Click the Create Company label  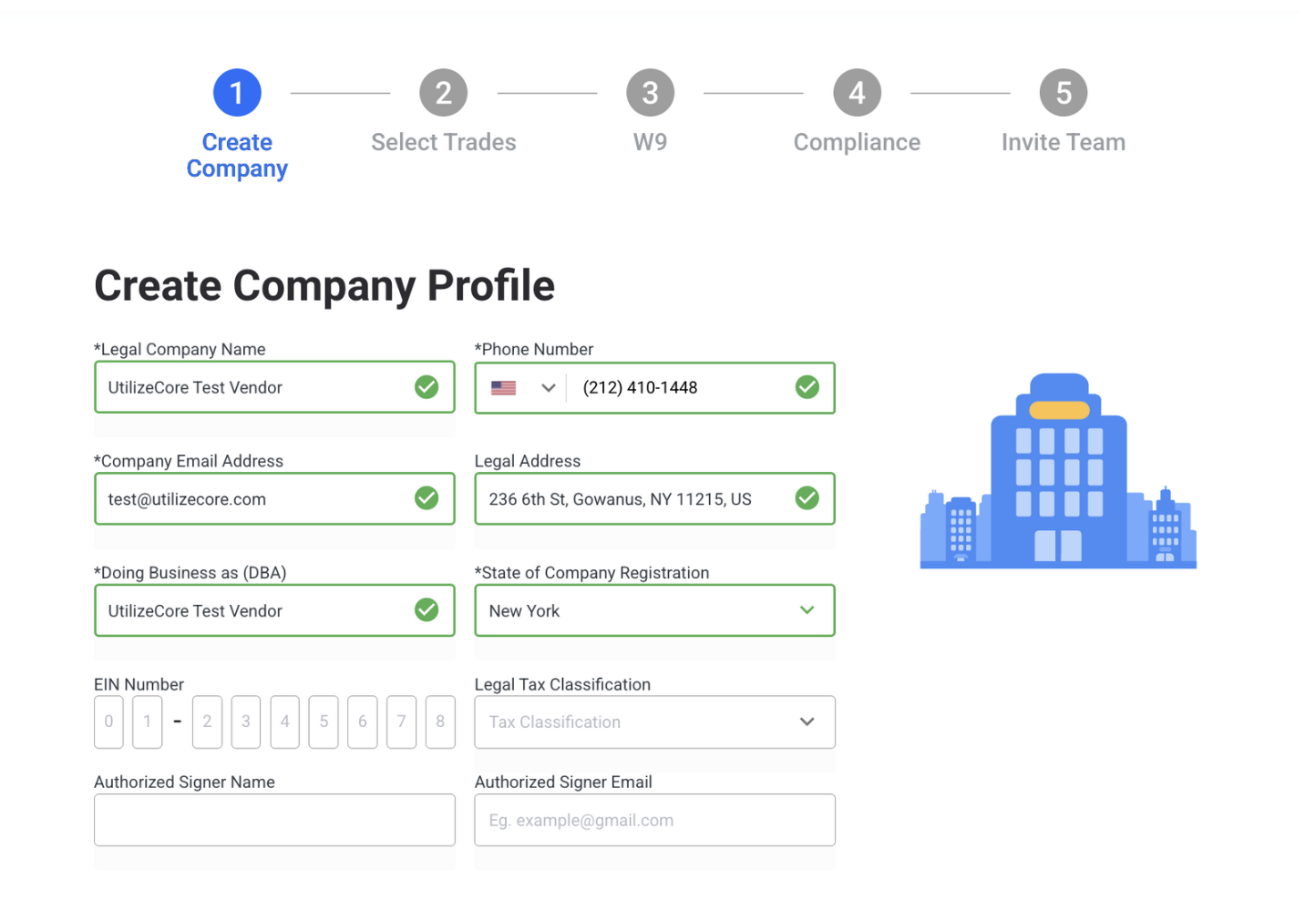tap(237, 155)
